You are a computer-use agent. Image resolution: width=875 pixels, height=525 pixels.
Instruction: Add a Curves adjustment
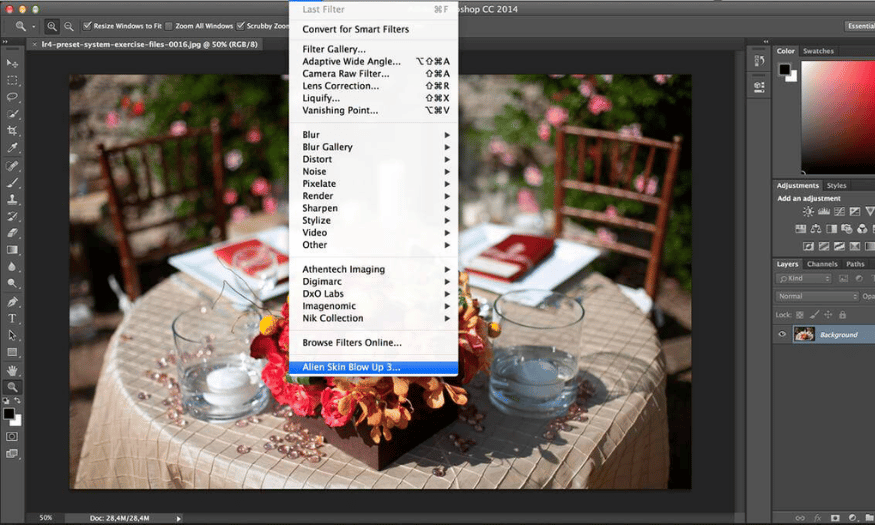click(x=839, y=211)
